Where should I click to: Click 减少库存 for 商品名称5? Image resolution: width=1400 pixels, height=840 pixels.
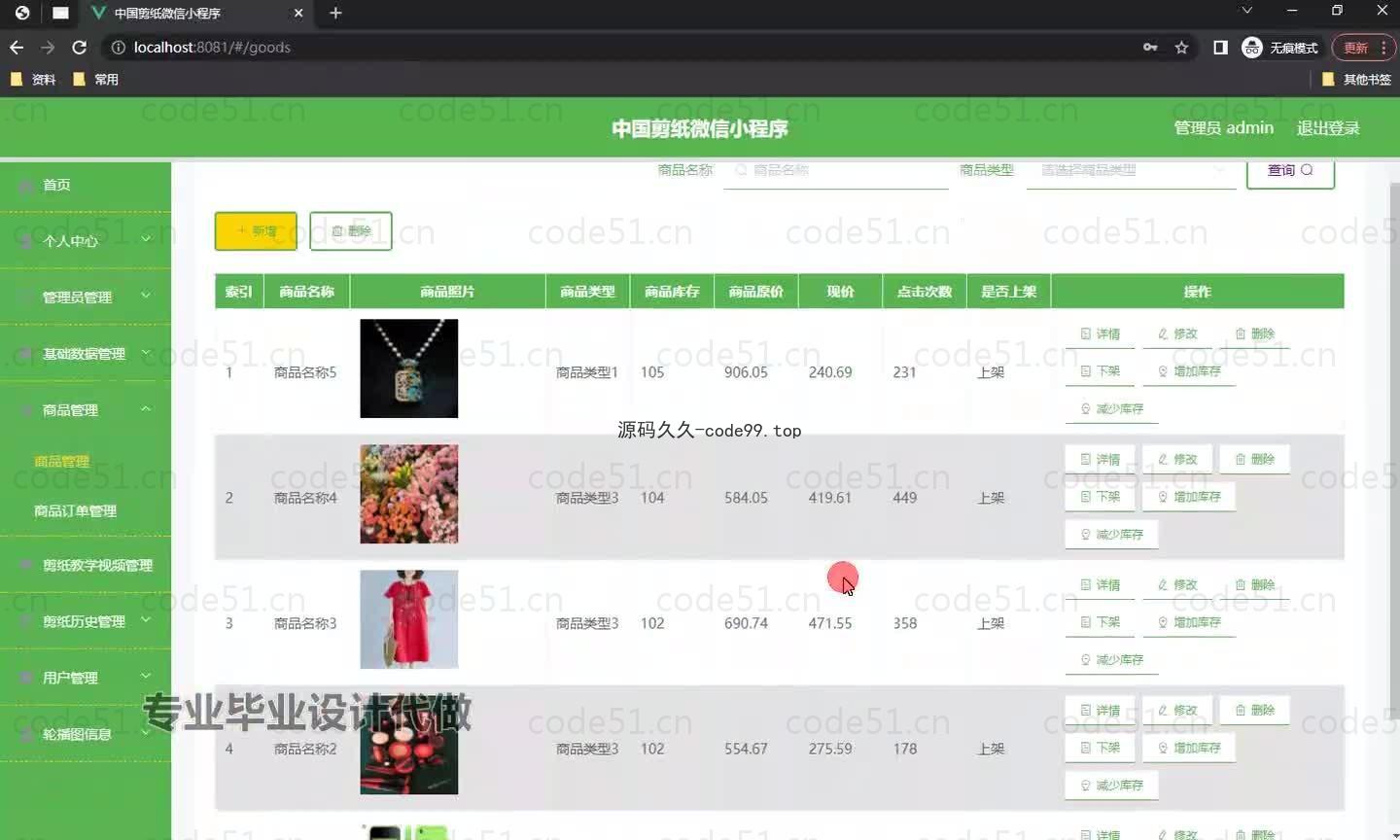pyautogui.click(x=1112, y=409)
